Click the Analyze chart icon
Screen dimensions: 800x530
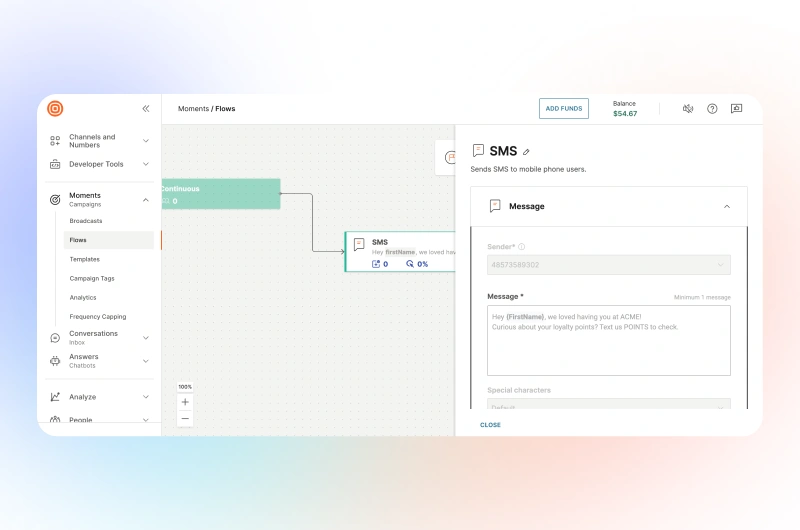55,397
